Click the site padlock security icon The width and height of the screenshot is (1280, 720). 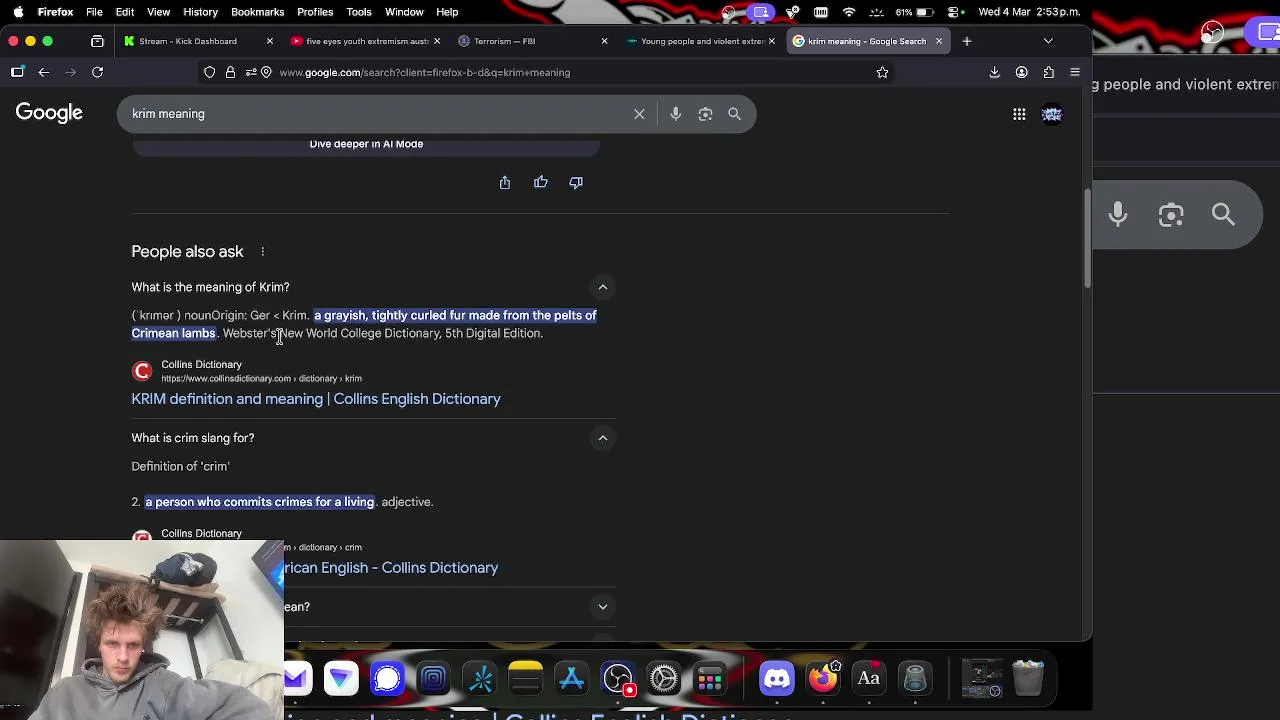coord(230,72)
